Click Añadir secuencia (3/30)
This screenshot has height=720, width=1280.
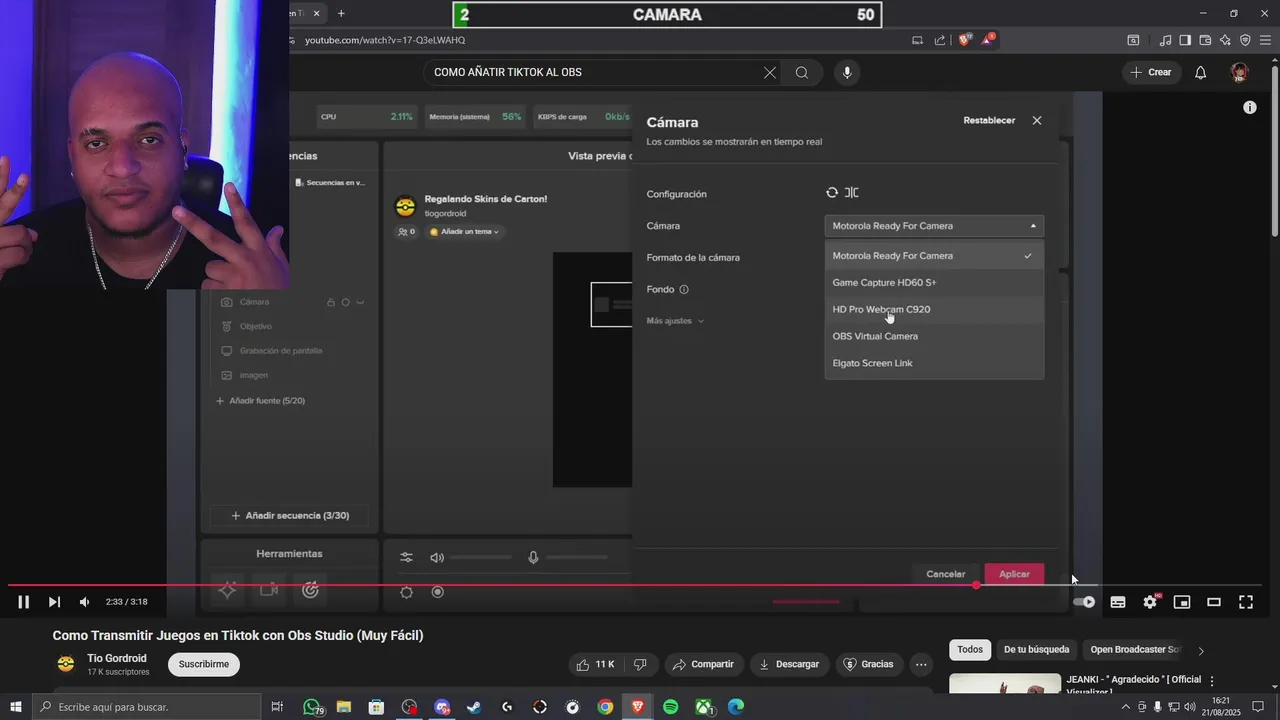pos(290,516)
